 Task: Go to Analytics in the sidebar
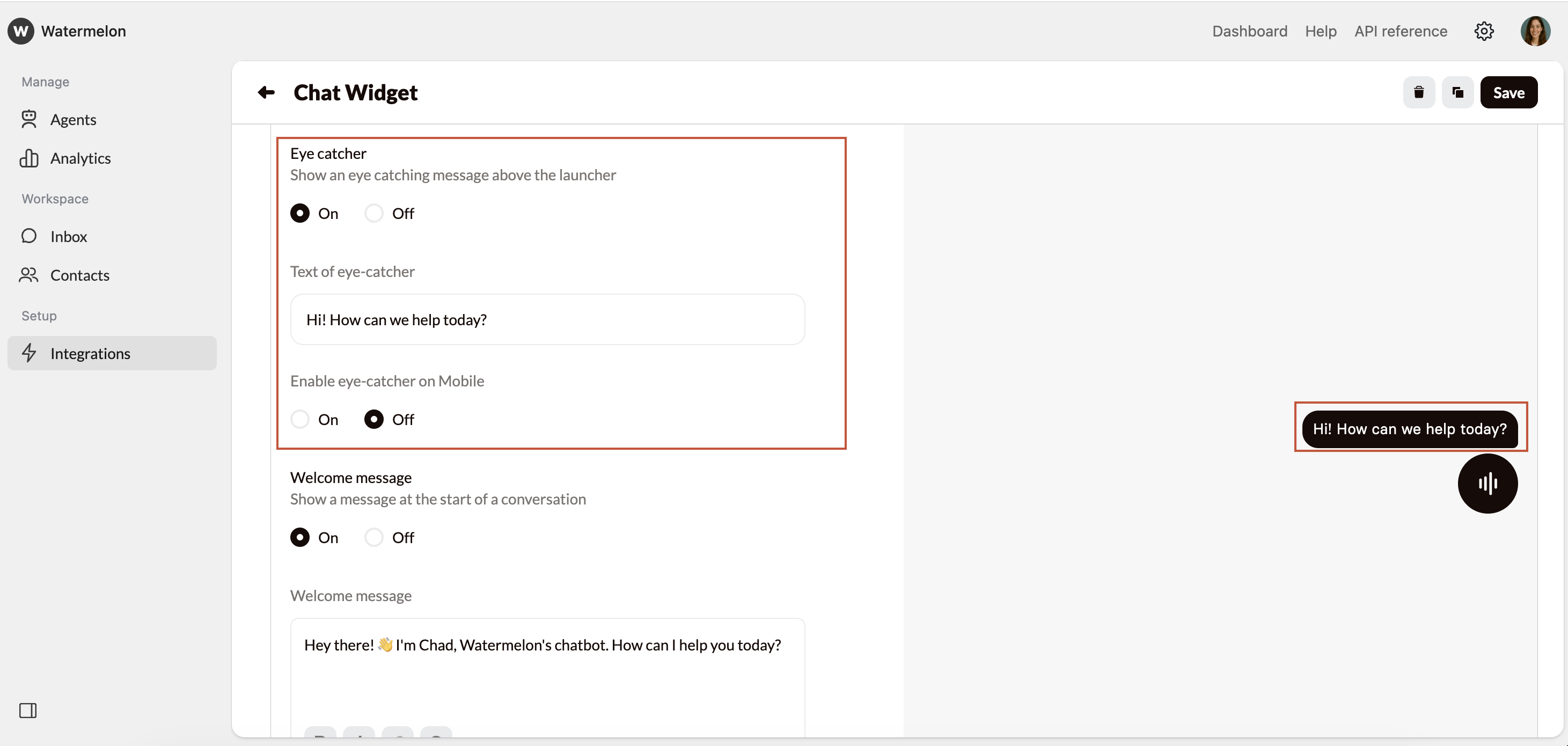coord(80,158)
